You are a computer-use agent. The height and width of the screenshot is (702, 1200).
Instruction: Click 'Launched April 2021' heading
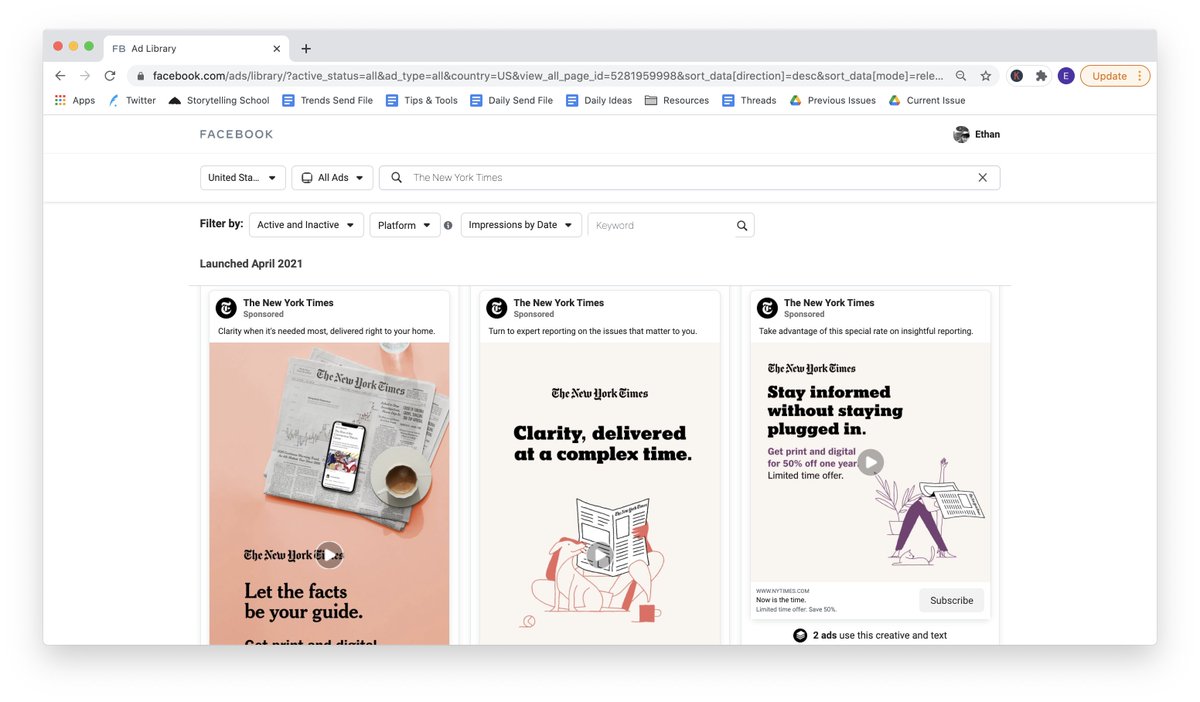tap(251, 264)
